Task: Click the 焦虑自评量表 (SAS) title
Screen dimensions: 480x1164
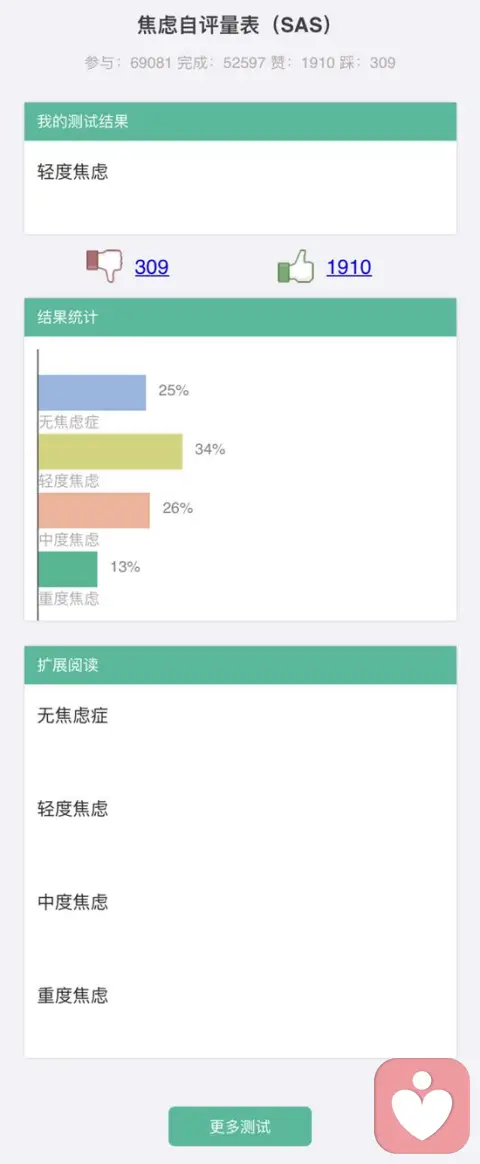Action: (234, 25)
